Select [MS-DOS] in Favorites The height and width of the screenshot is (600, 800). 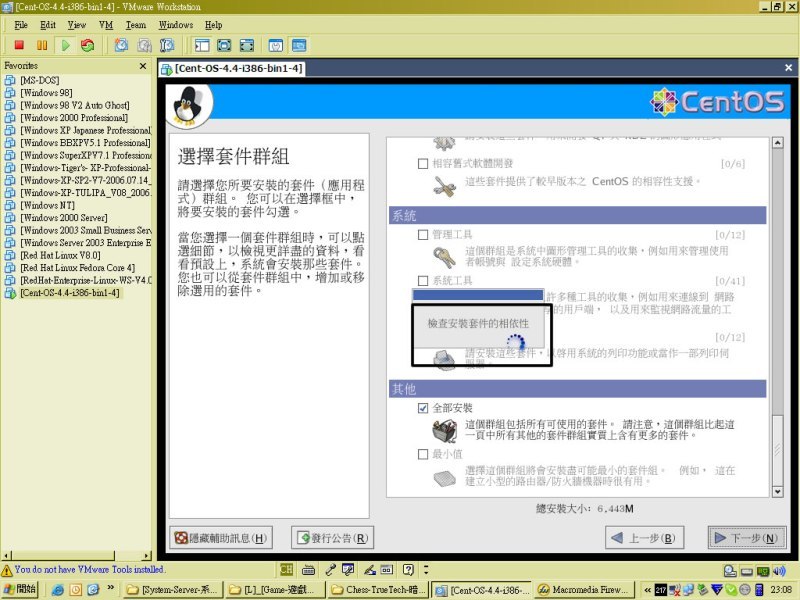[x=39, y=80]
